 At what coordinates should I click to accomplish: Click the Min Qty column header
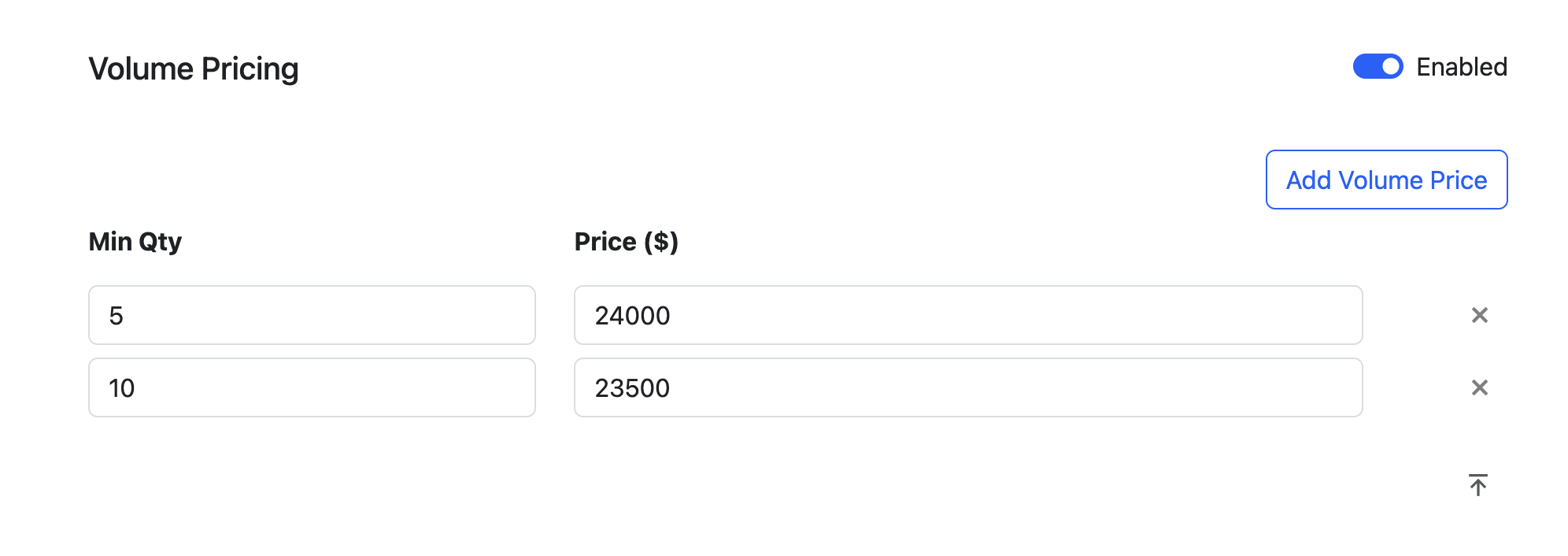pos(135,242)
